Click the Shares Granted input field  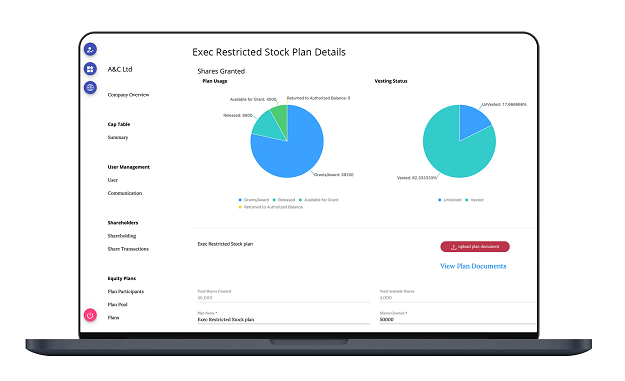click(x=458, y=320)
